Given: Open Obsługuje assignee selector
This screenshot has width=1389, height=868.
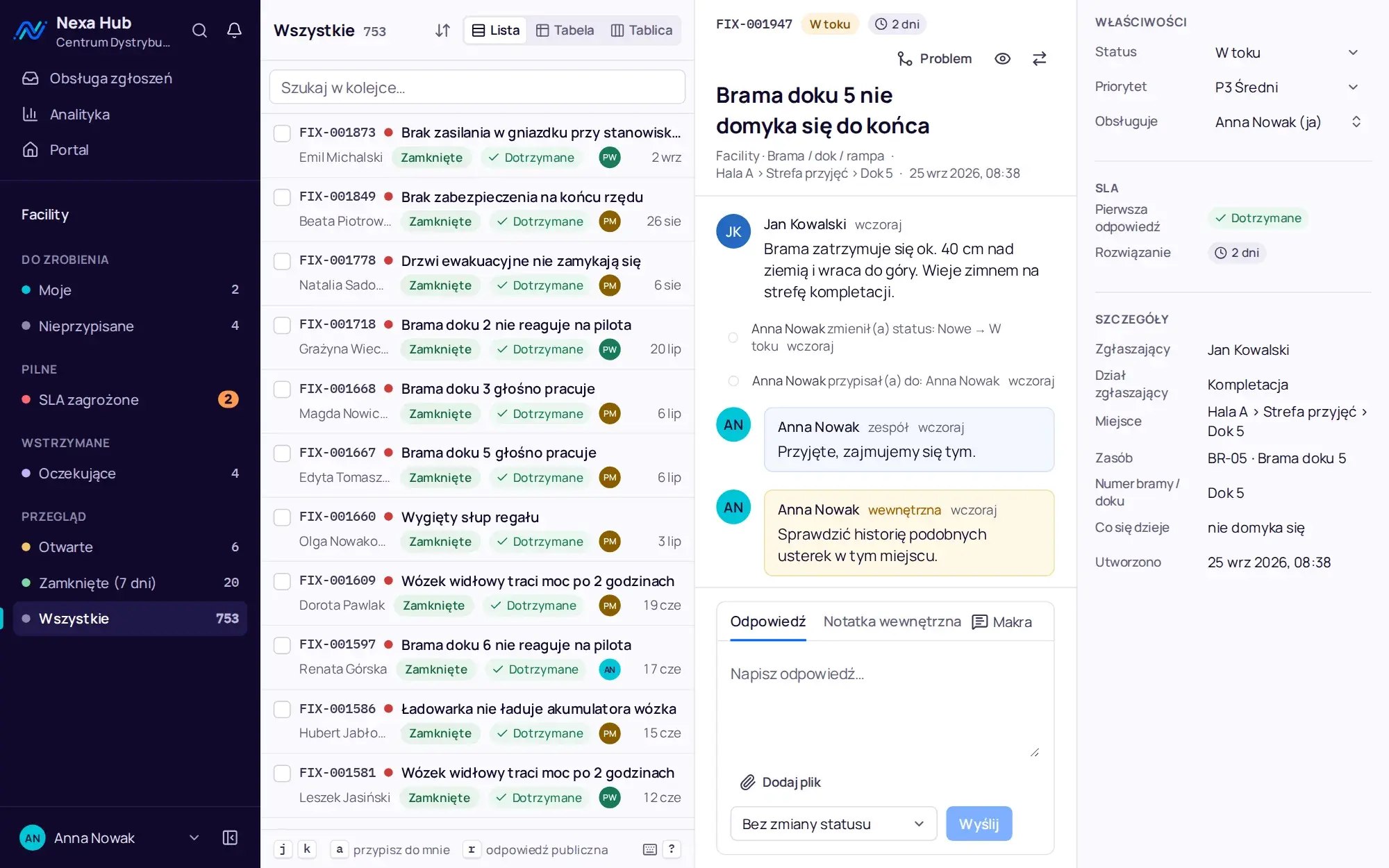Looking at the screenshot, I should pyautogui.click(x=1288, y=122).
